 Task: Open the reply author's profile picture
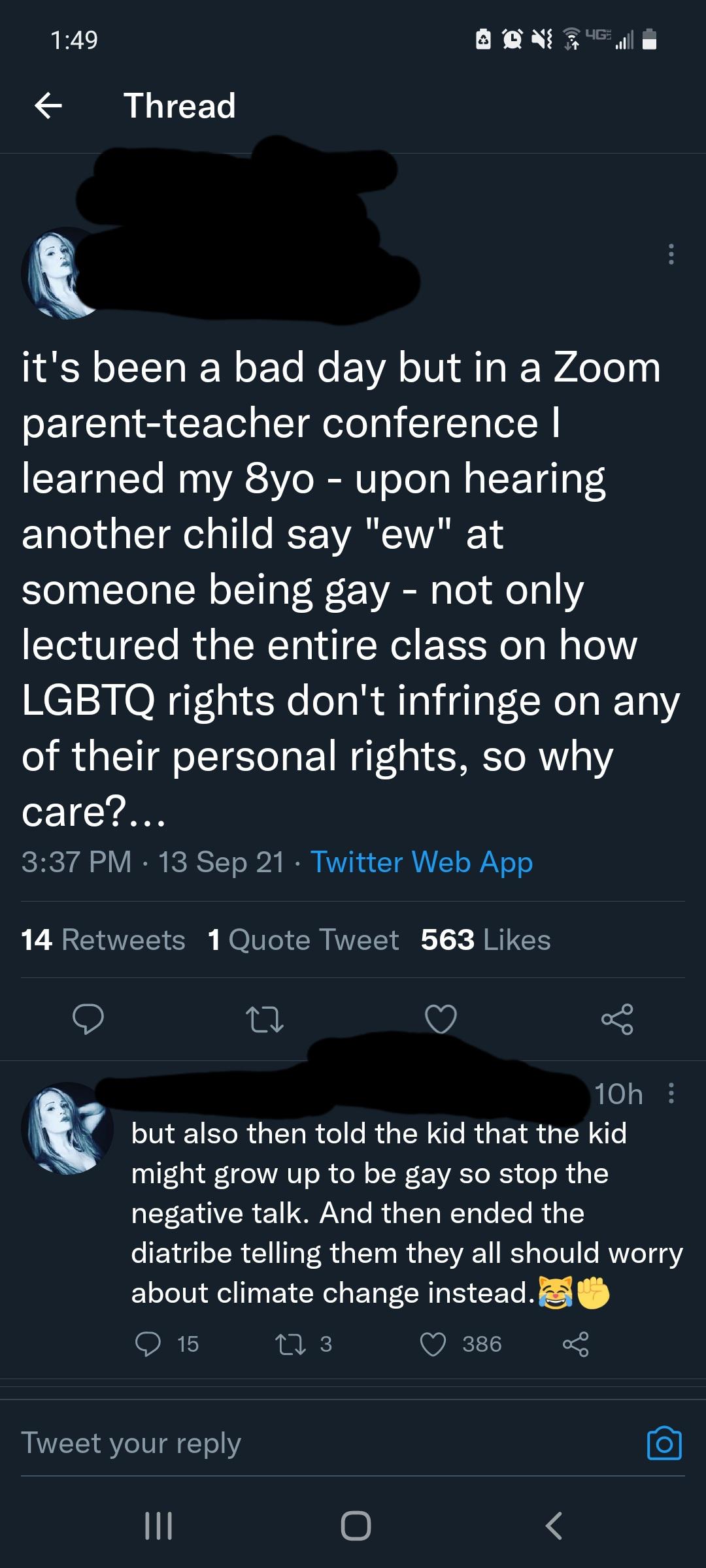[67, 1128]
